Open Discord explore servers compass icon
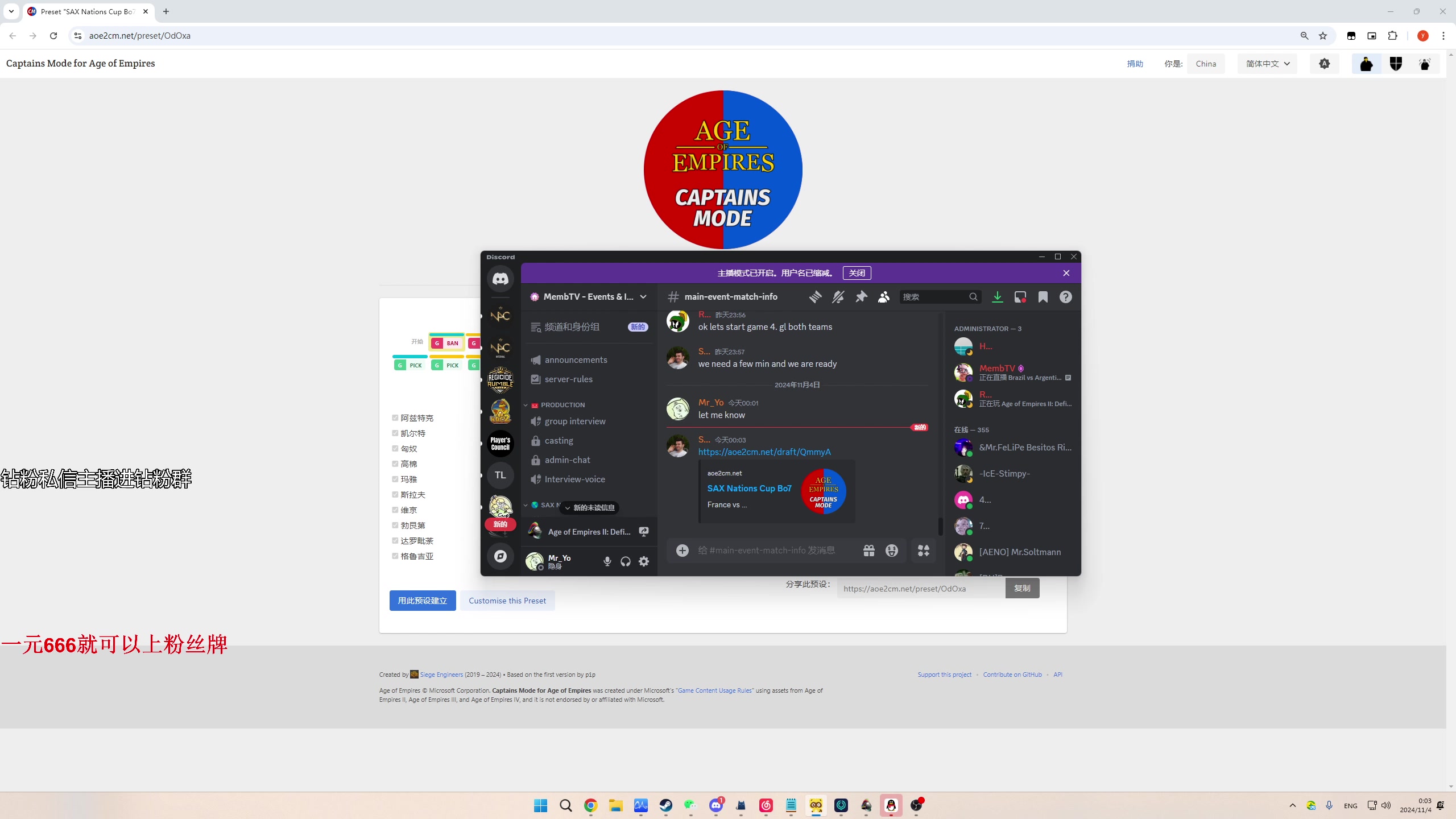Image resolution: width=1456 pixels, height=819 pixels. 500,556
